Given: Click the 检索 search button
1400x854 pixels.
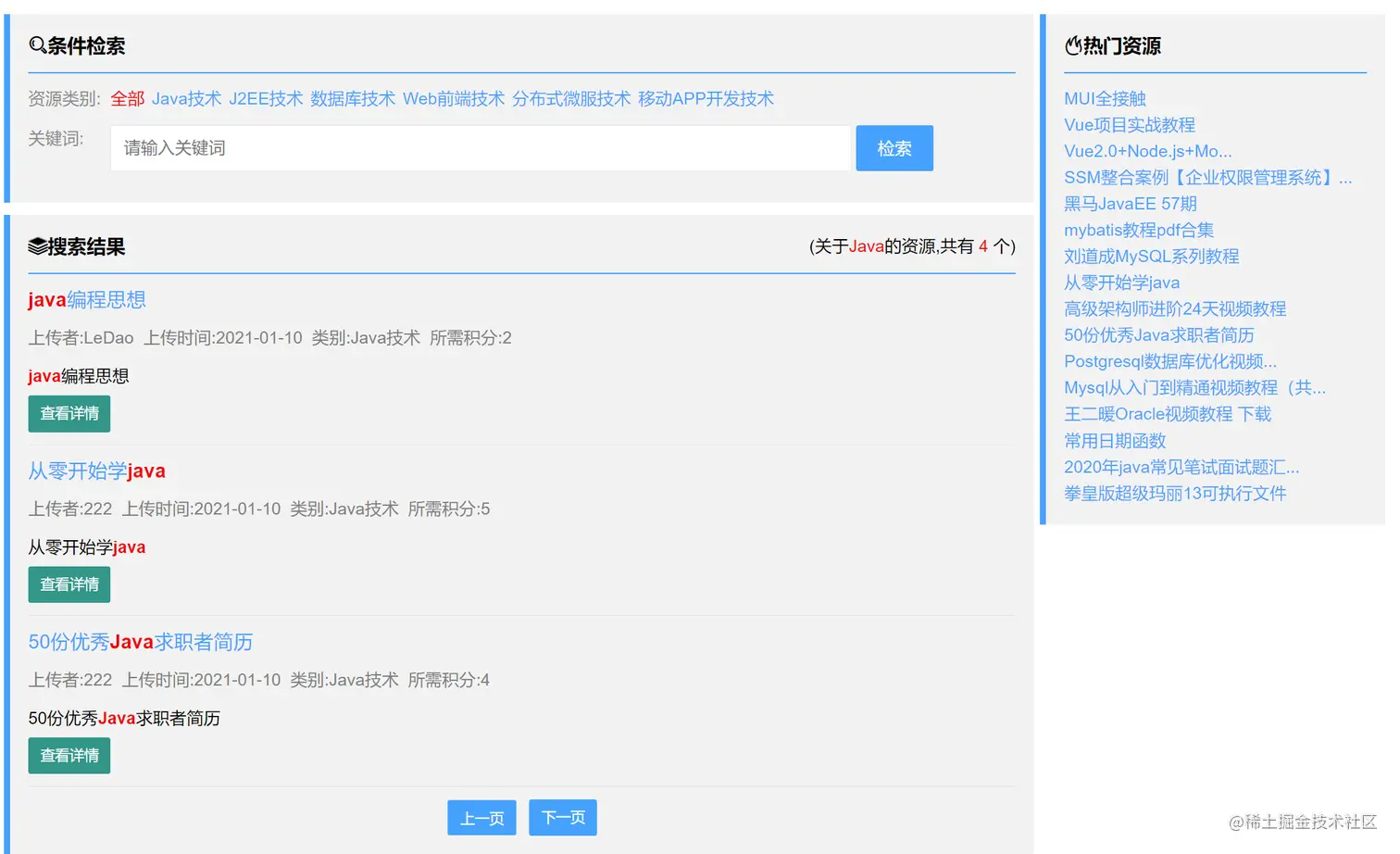Looking at the screenshot, I should pos(894,148).
